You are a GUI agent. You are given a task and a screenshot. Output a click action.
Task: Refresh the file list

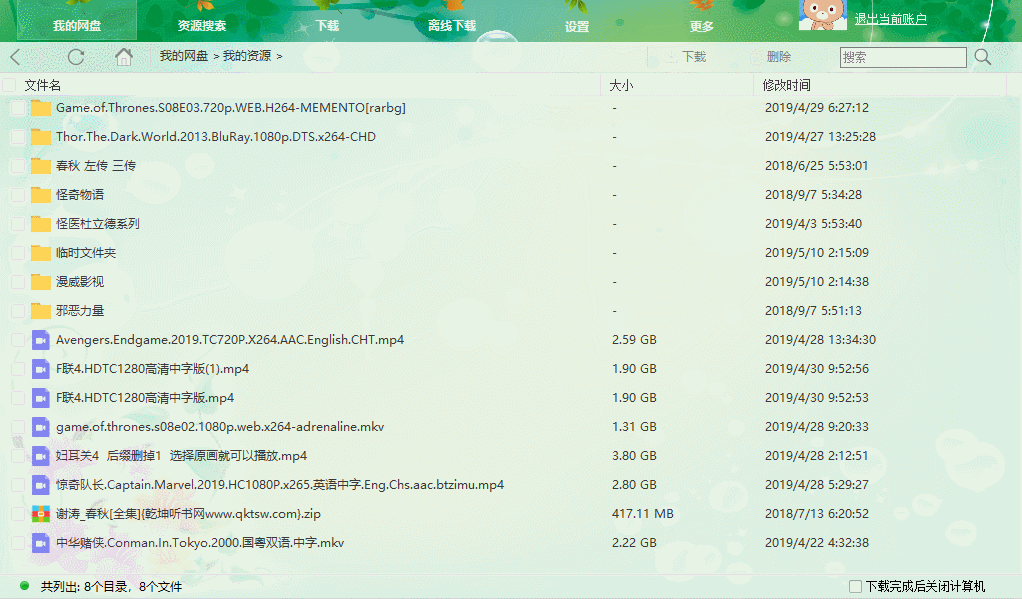click(76, 57)
